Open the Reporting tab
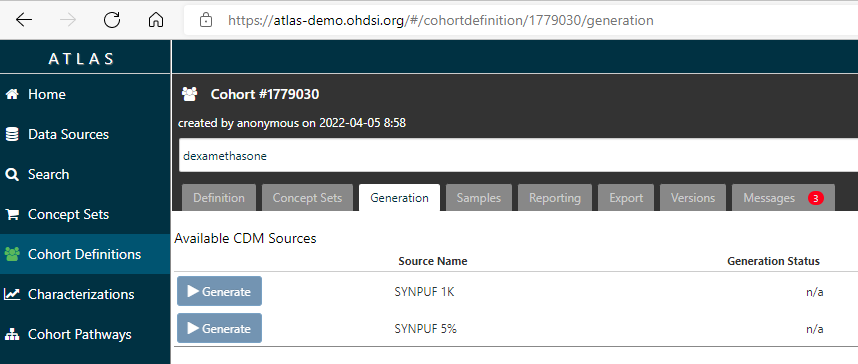858x364 pixels. pyautogui.click(x=555, y=198)
